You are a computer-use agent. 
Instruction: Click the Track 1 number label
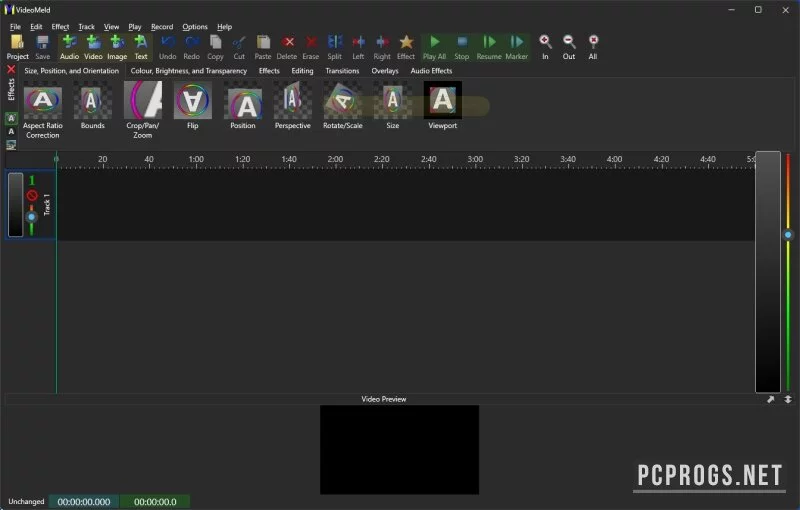32,180
